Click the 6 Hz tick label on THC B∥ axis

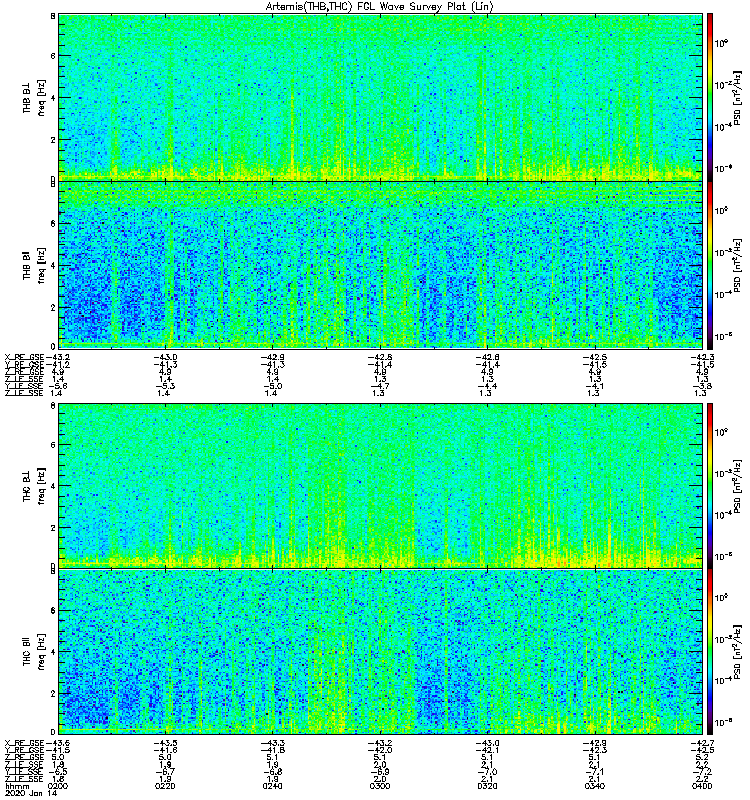[x=53, y=611]
